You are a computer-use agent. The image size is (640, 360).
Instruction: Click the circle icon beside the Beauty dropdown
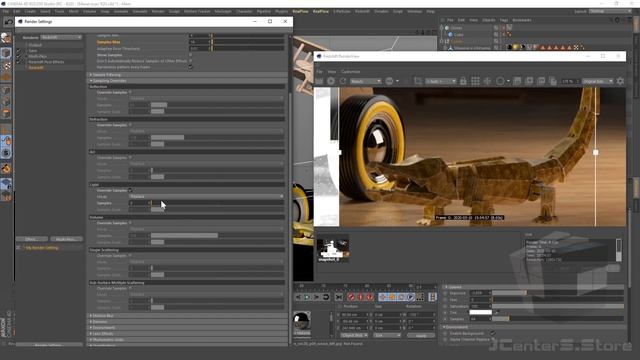389,81
